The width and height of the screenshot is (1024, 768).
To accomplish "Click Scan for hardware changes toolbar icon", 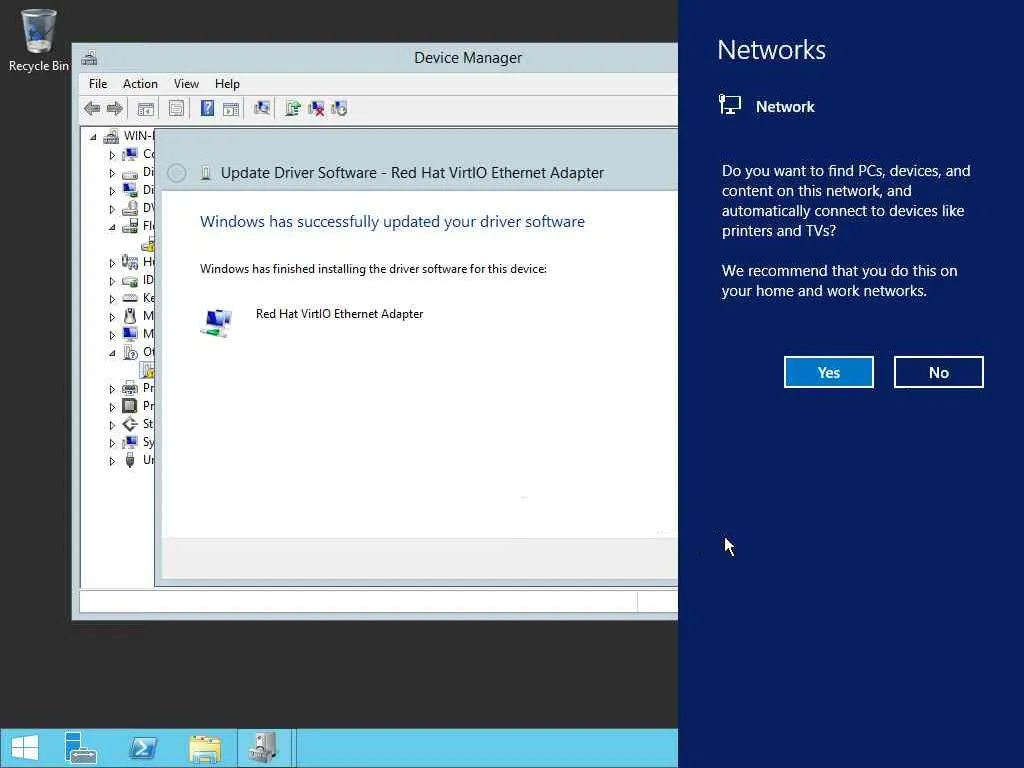I will (262, 108).
